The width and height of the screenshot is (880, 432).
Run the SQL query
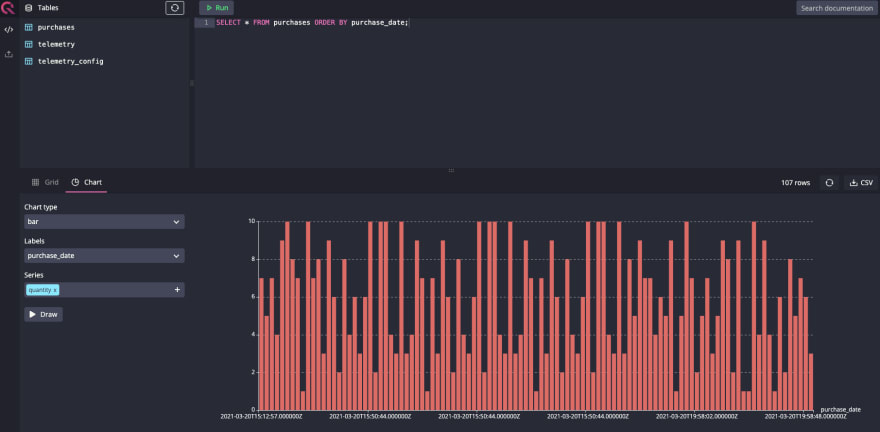(217, 8)
